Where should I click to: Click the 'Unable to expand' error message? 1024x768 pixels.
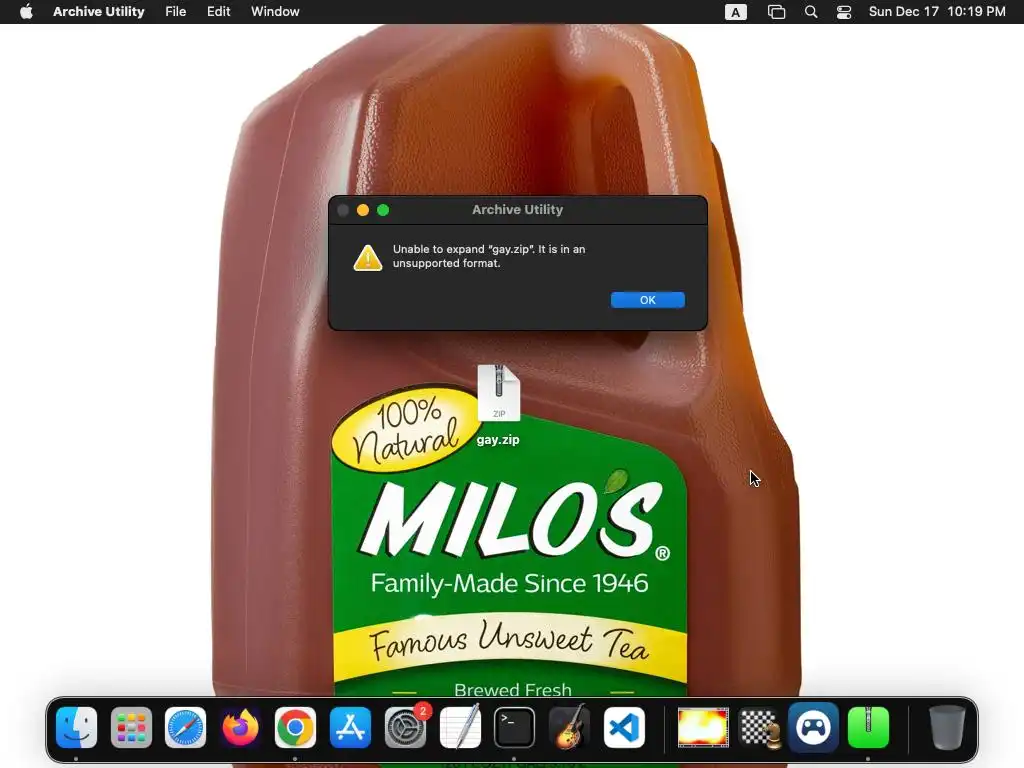coord(488,256)
